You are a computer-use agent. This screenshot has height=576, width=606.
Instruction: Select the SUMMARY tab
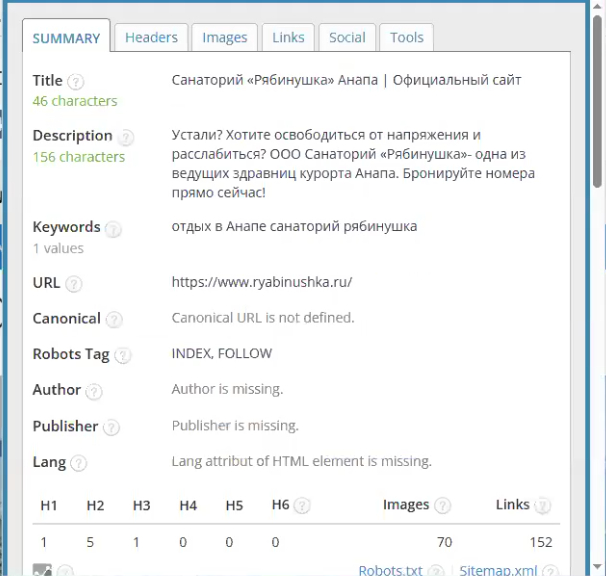66,38
